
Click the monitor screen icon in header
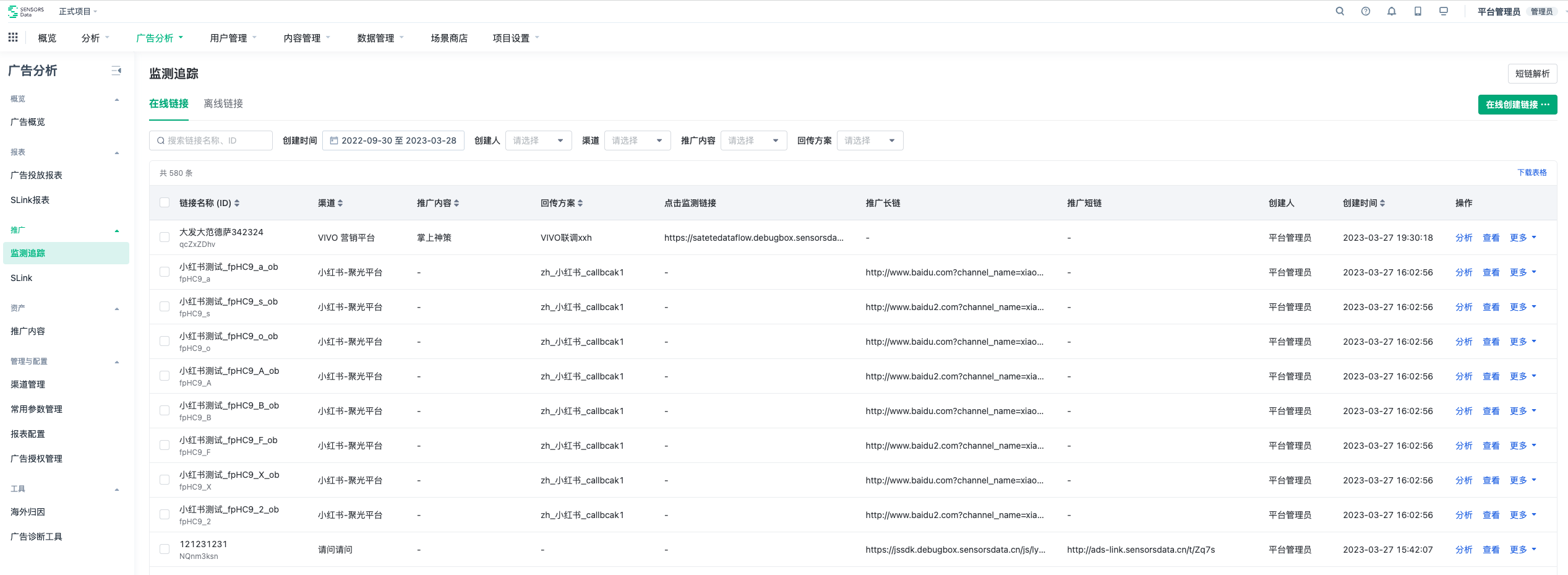[x=1444, y=11]
